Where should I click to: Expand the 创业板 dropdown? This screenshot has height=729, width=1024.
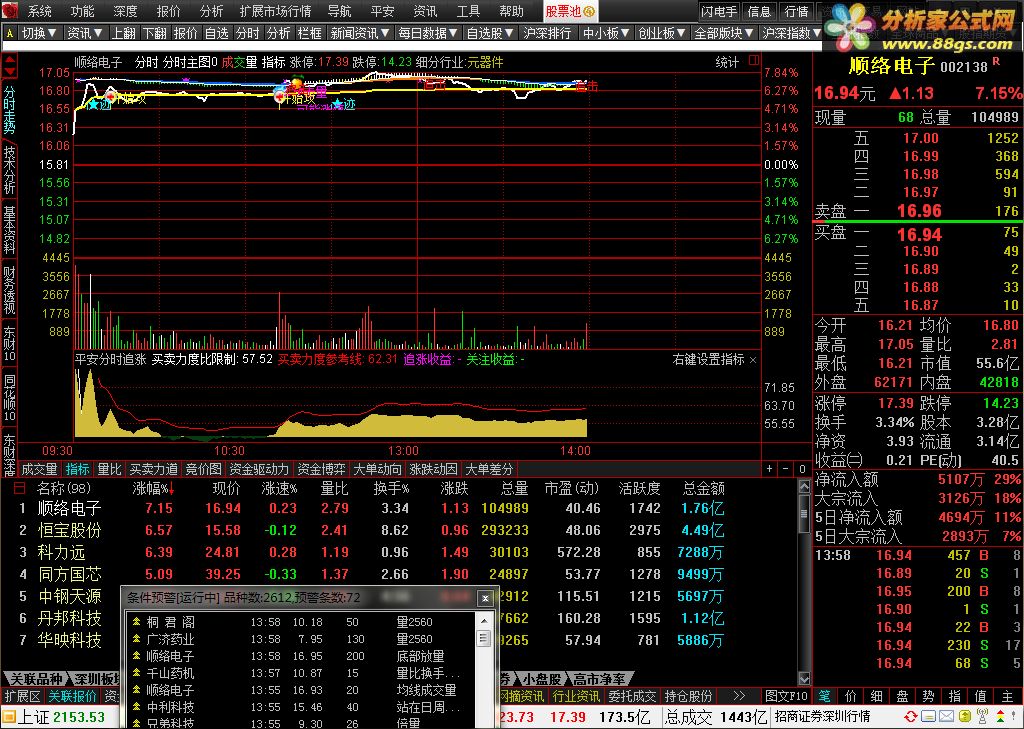(662, 33)
